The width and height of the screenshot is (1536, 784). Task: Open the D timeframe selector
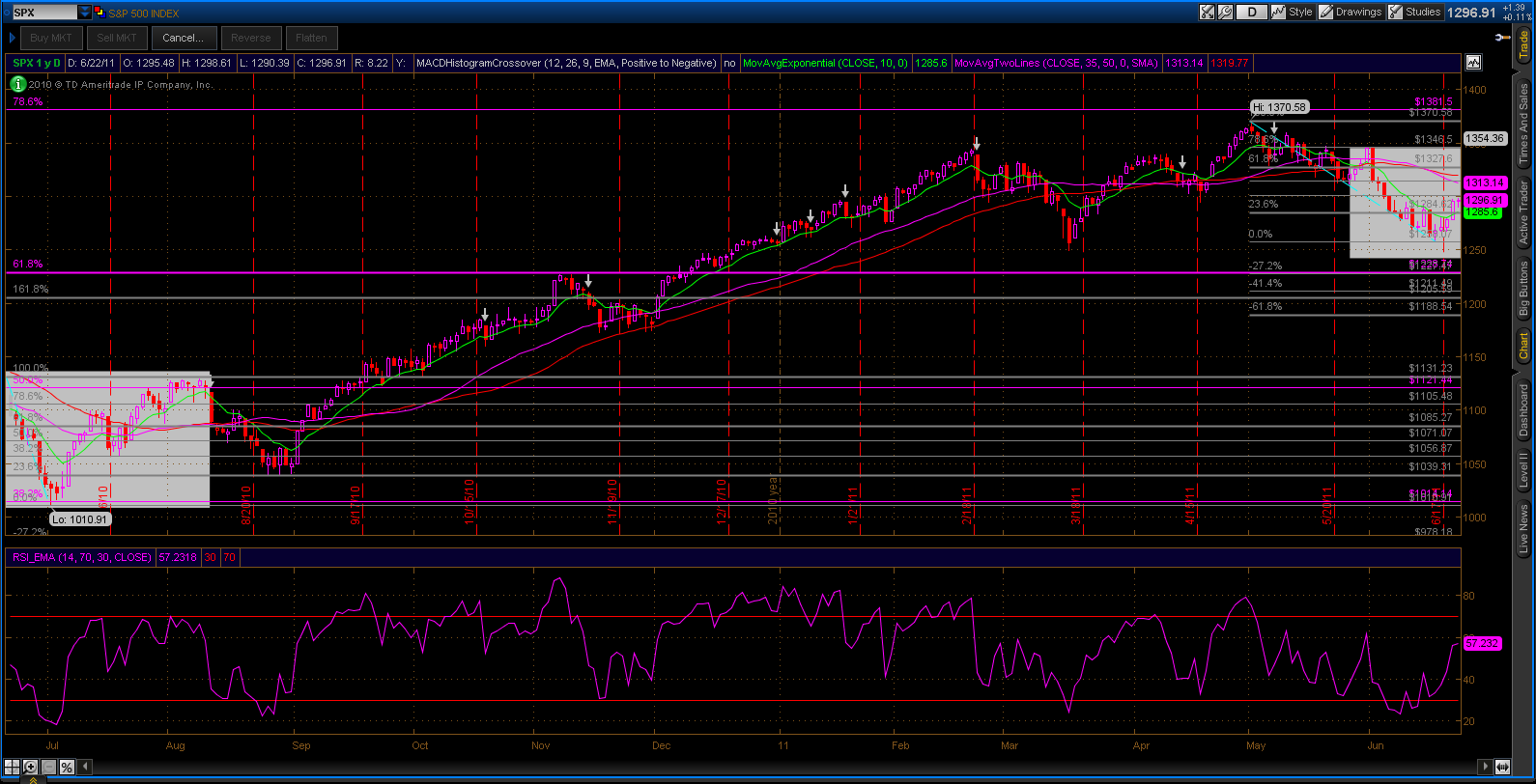[1253, 13]
